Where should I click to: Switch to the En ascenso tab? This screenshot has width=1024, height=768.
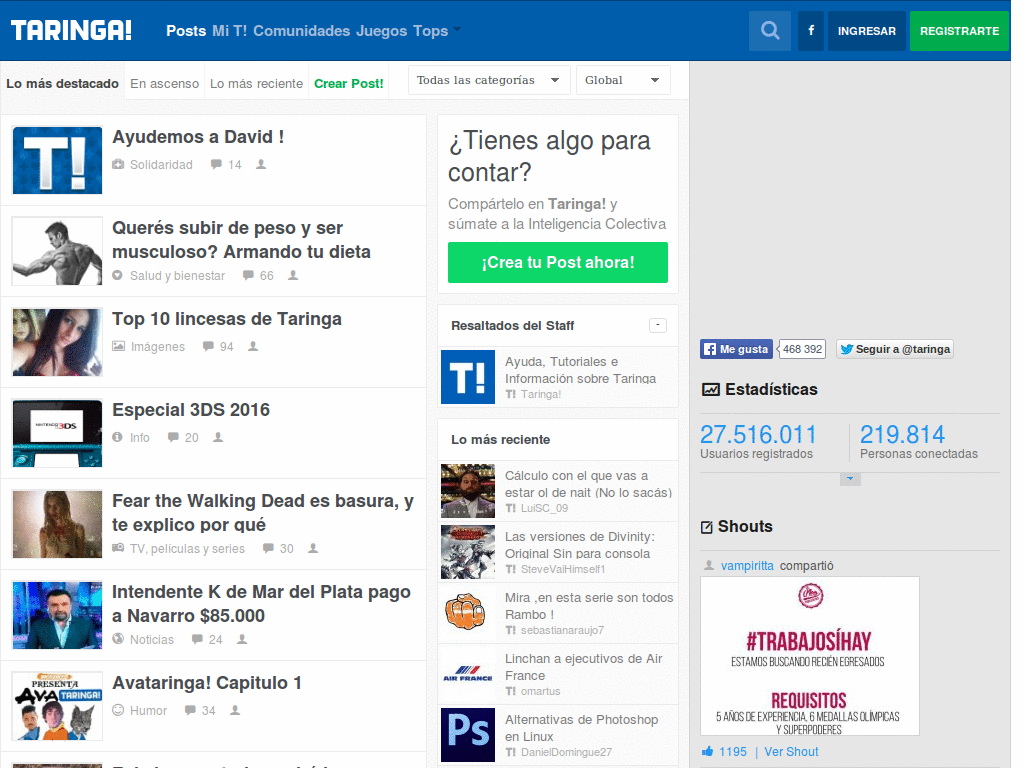coord(165,84)
